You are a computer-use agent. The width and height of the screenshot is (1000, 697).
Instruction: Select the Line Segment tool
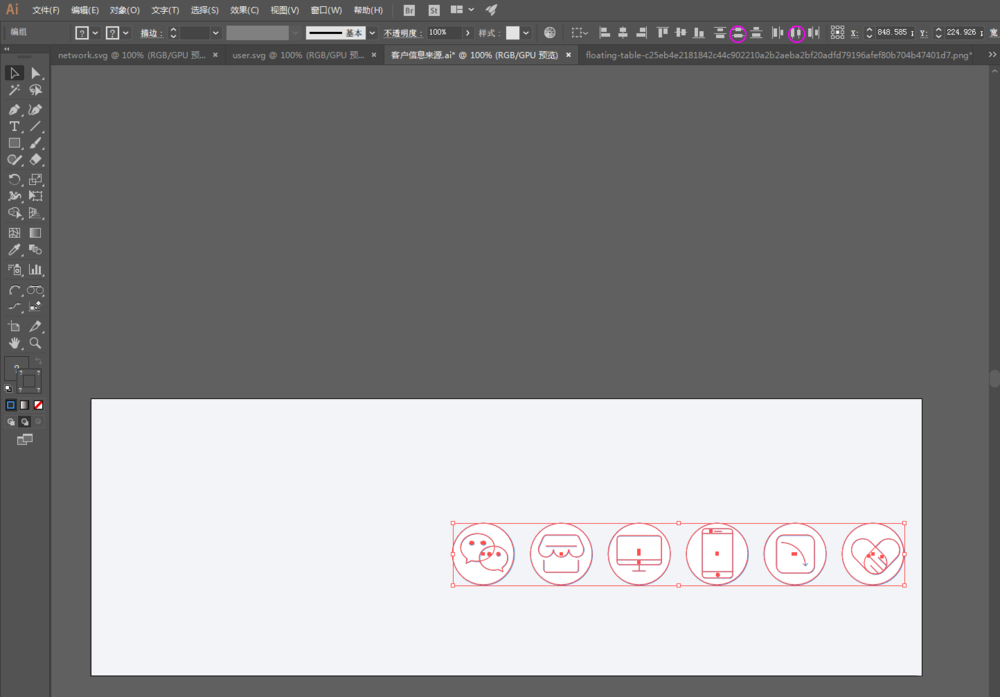click(x=36, y=126)
